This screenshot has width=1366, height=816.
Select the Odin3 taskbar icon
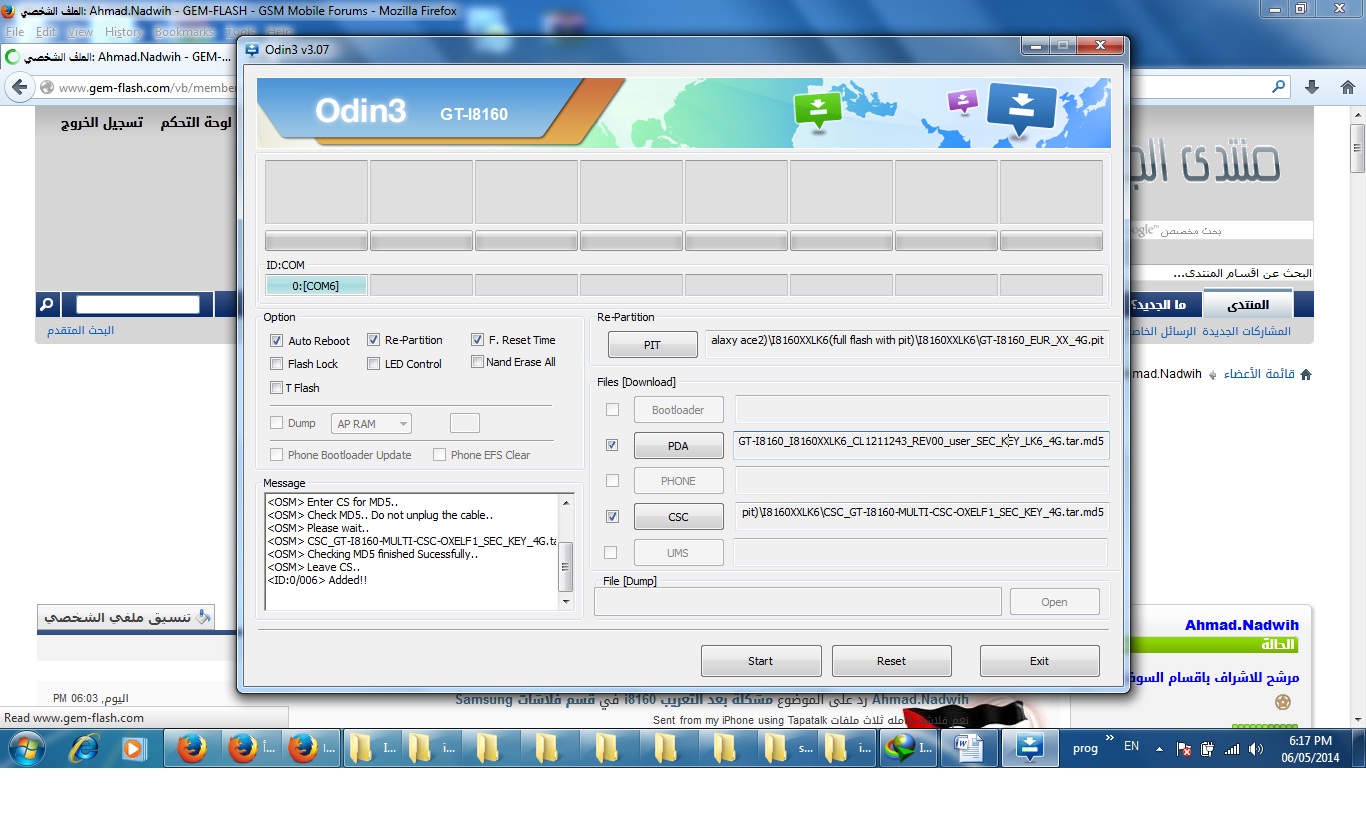pos(1030,748)
